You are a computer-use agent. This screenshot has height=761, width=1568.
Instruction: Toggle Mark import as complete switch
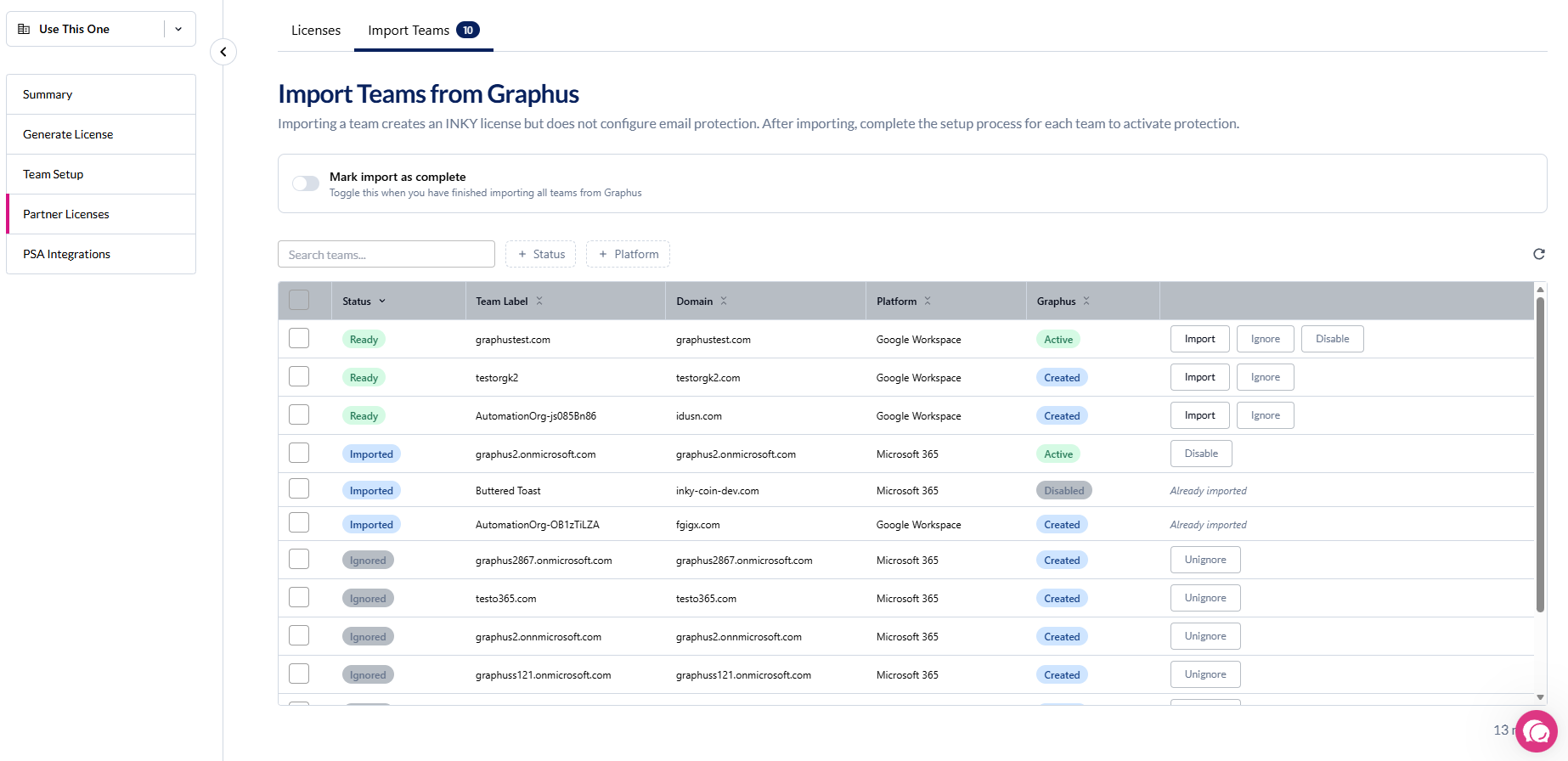pos(306,183)
